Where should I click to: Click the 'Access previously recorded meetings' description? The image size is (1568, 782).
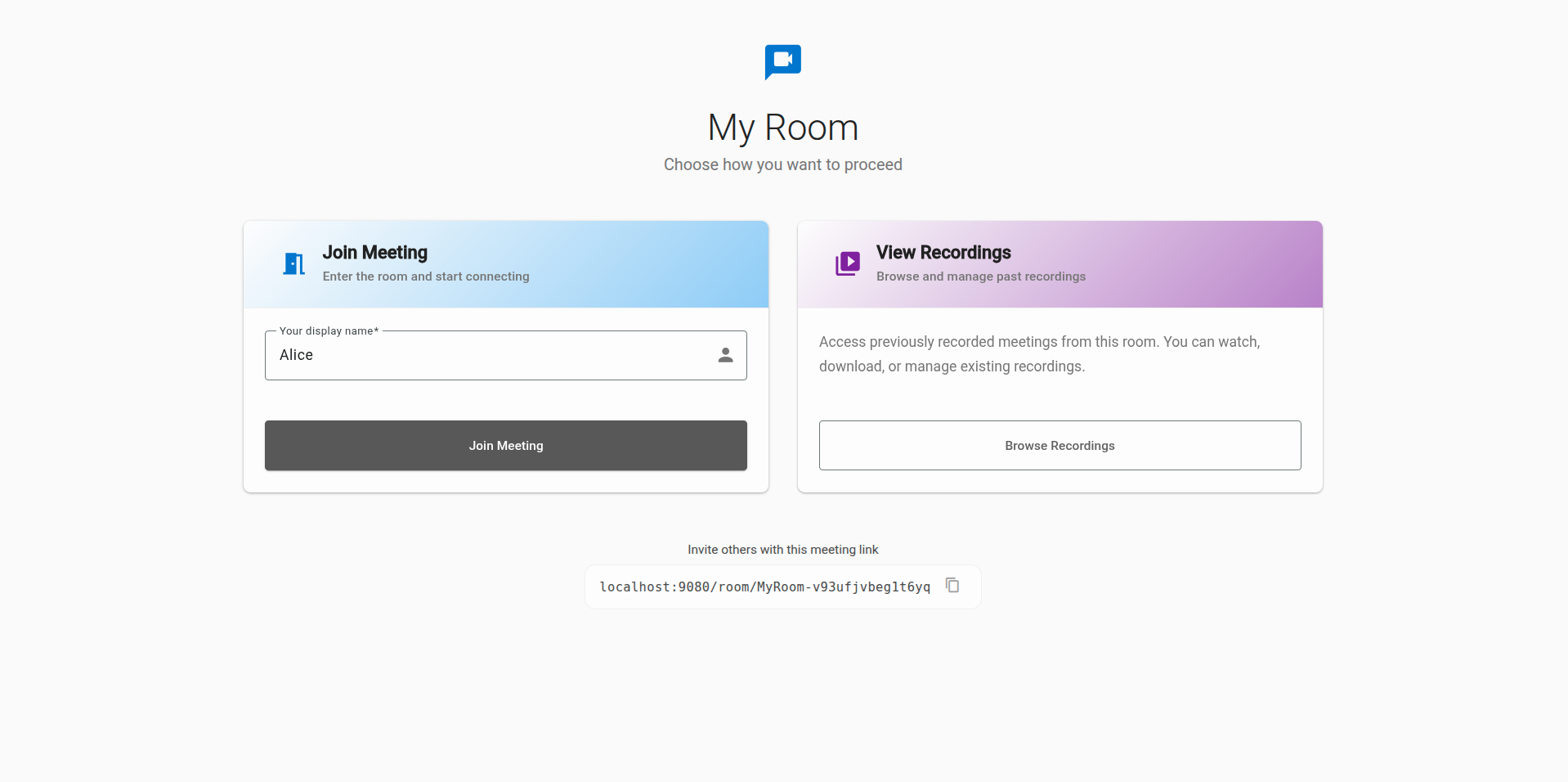1039,354
